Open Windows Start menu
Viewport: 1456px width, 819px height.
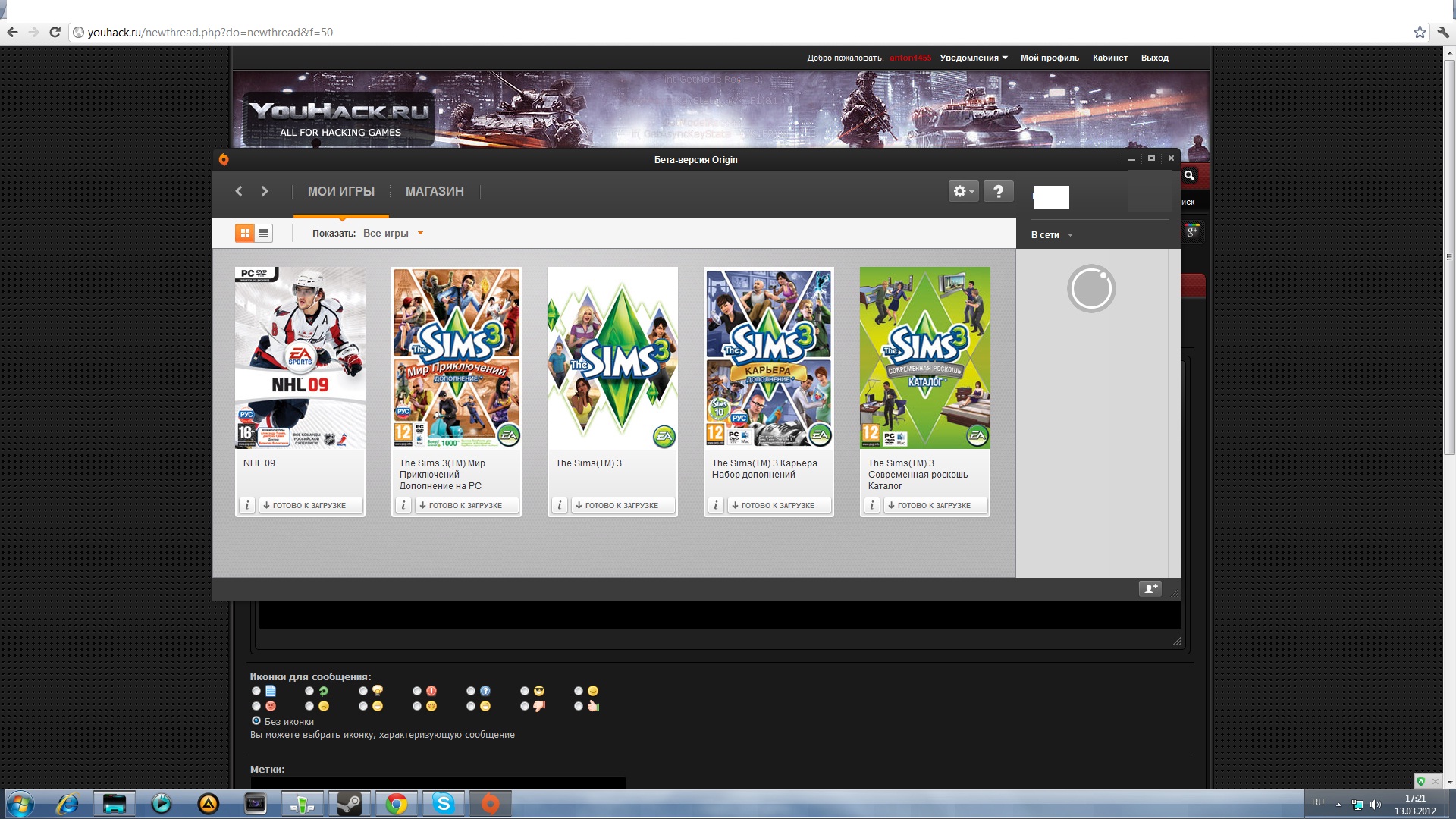pyautogui.click(x=20, y=803)
